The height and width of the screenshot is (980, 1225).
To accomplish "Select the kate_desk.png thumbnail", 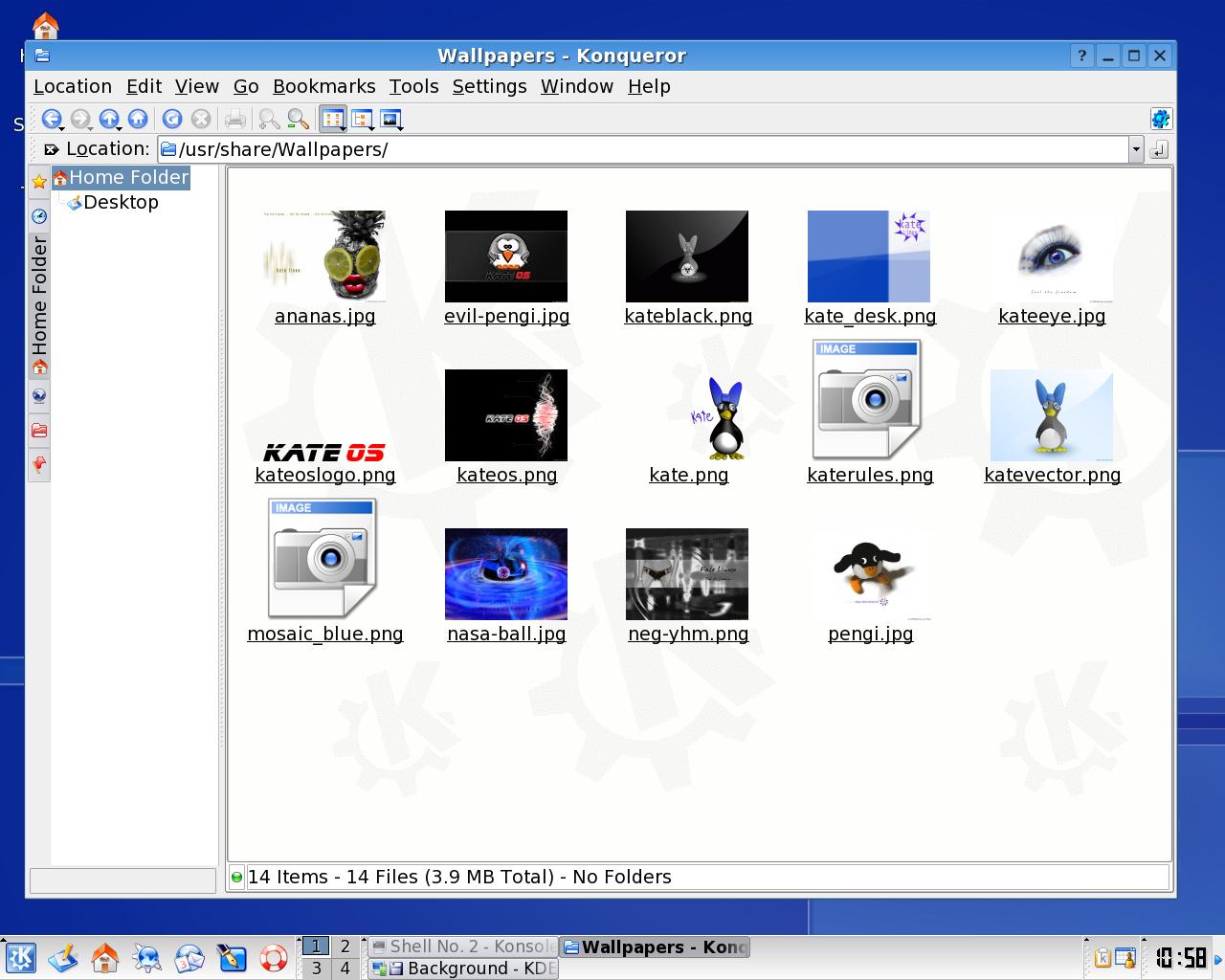I will tap(869, 256).
